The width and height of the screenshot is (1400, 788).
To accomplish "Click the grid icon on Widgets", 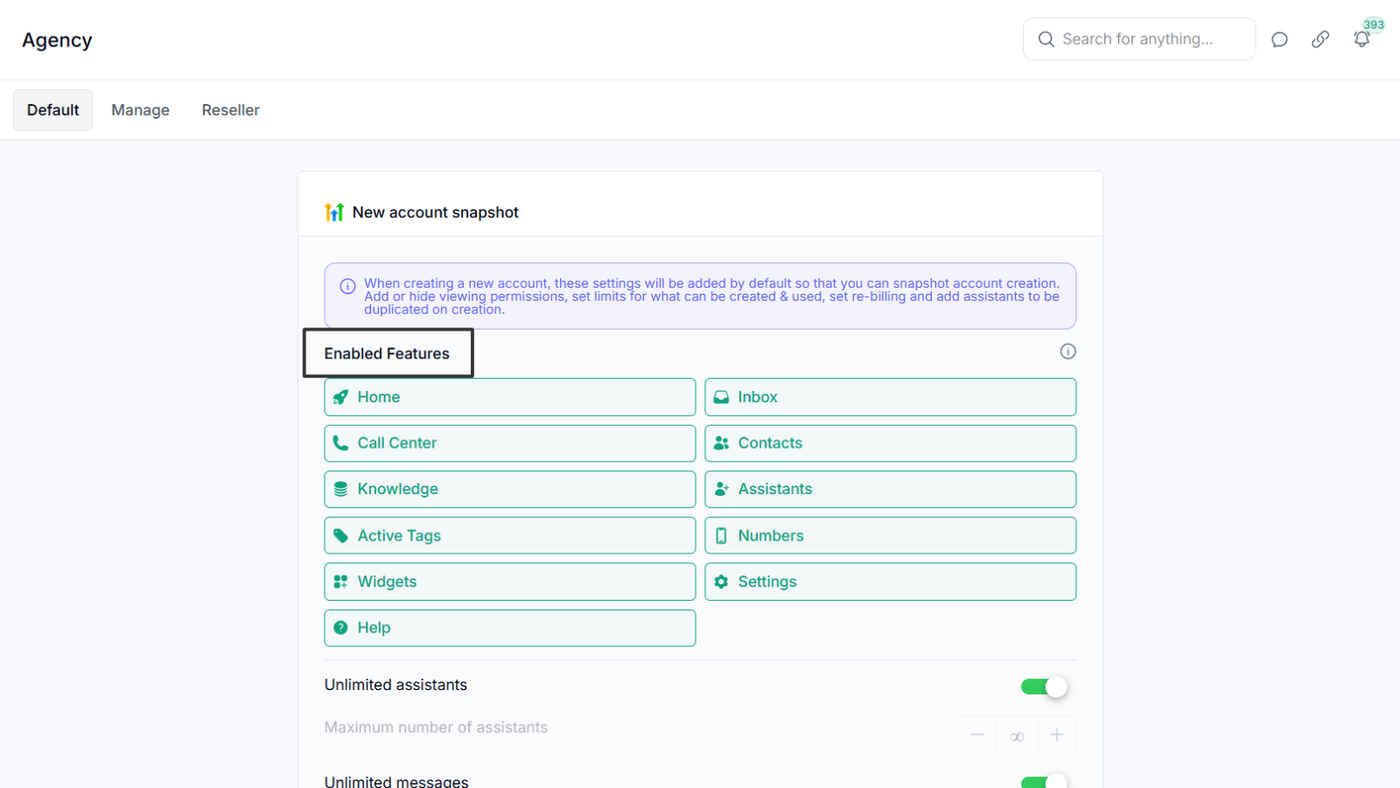I will point(341,582).
